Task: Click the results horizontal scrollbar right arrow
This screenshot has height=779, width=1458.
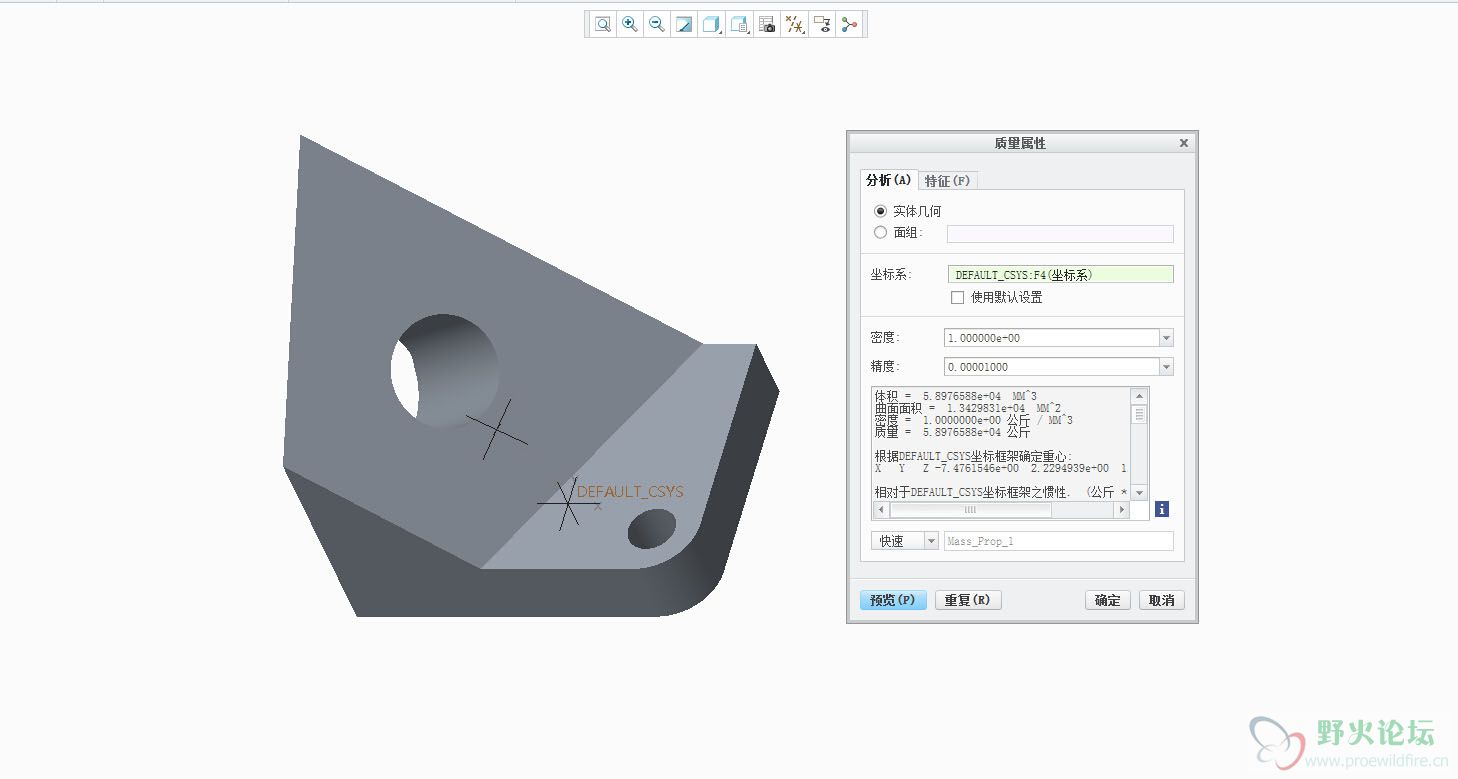Action: tap(1122, 510)
